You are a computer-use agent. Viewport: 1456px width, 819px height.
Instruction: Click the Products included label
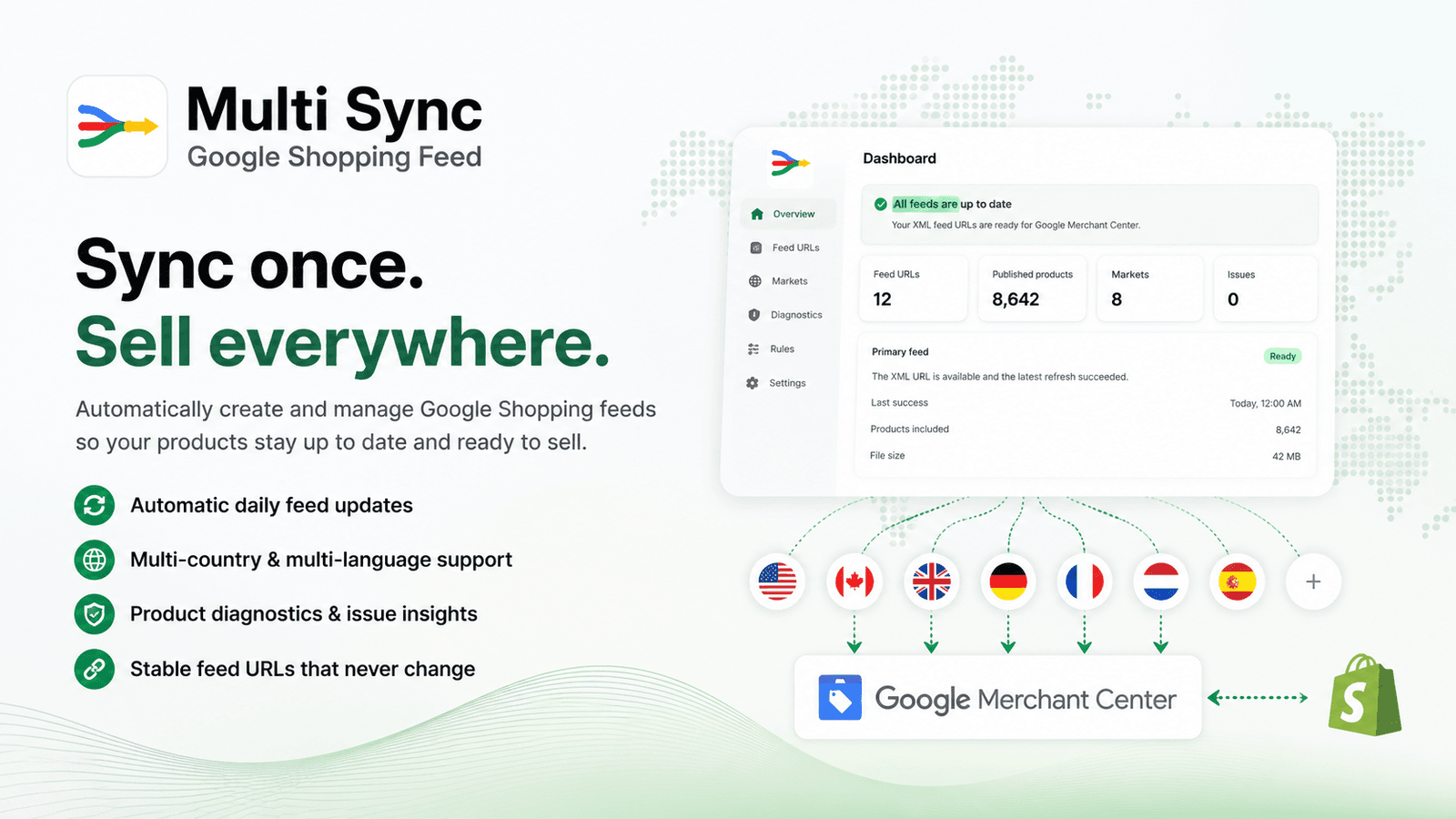[x=909, y=429]
